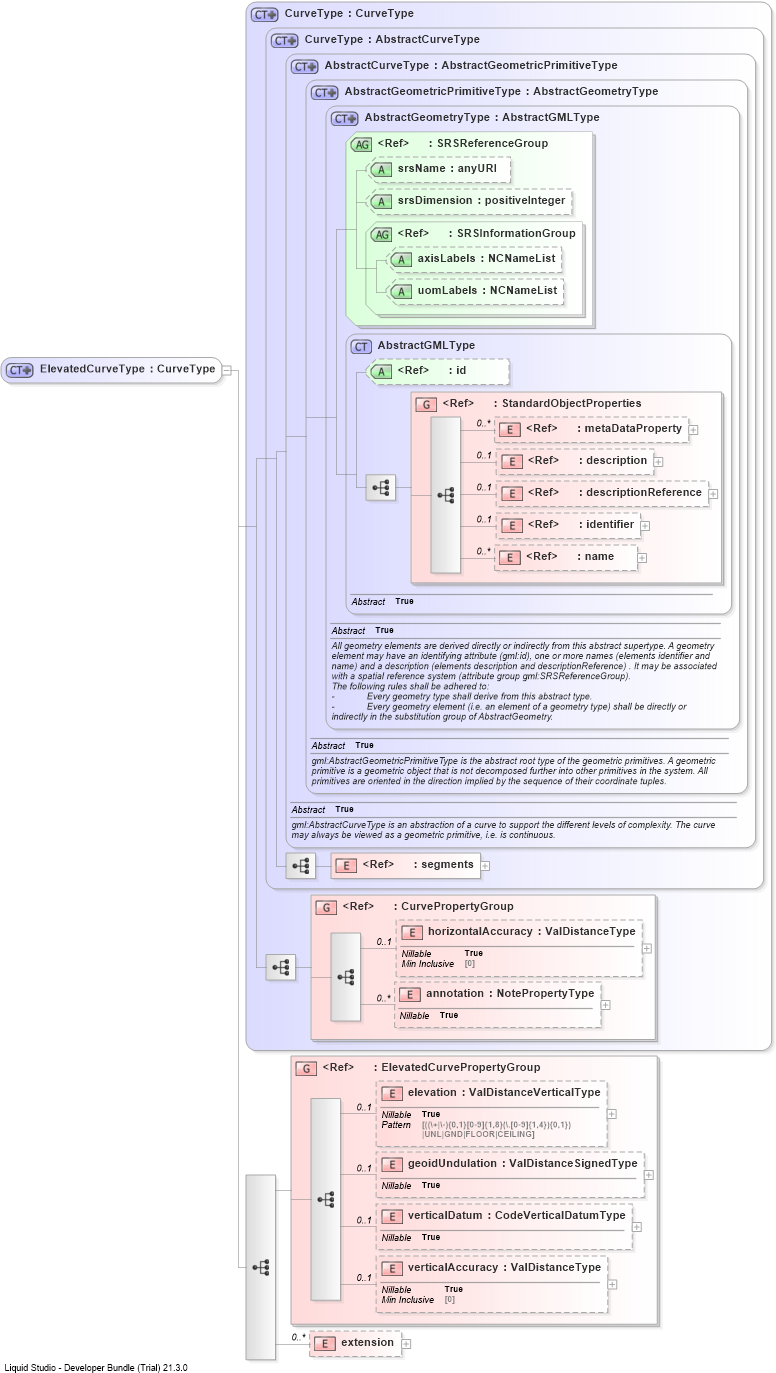Expand the verticalDatum element
The height and width of the screenshot is (1373, 776).
637,1226
